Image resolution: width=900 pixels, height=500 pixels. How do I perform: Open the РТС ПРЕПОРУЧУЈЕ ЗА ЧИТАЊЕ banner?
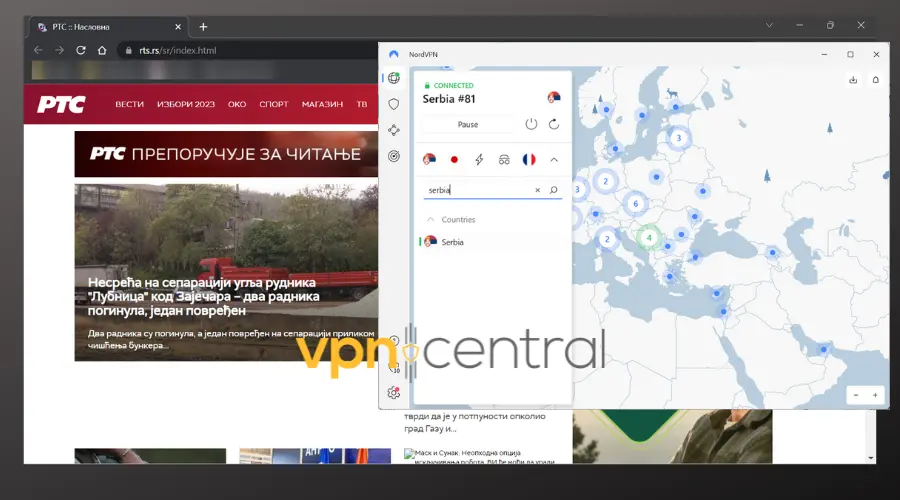(226, 154)
